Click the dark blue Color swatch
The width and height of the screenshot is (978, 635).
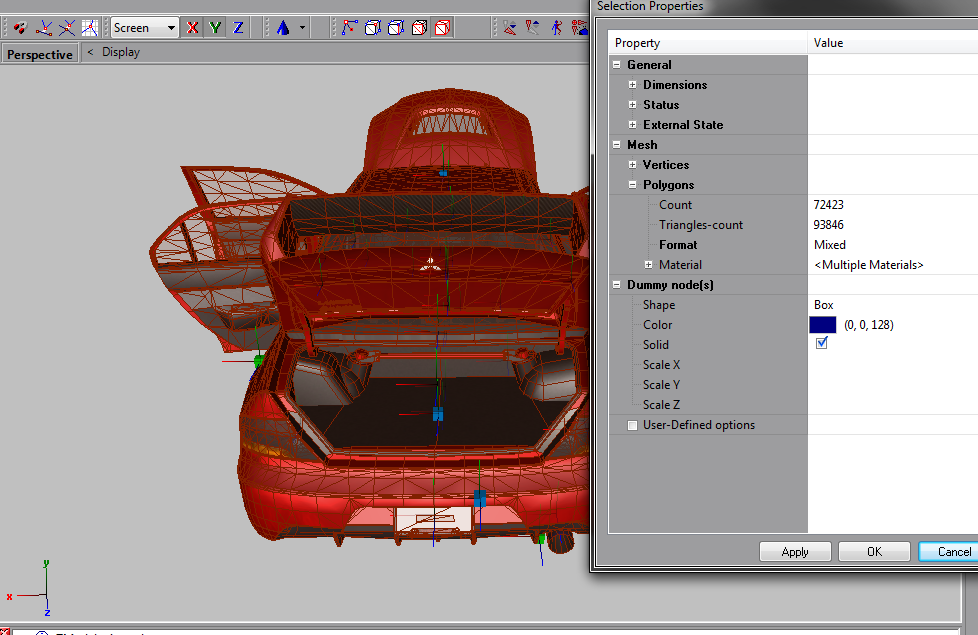pyautogui.click(x=822, y=325)
